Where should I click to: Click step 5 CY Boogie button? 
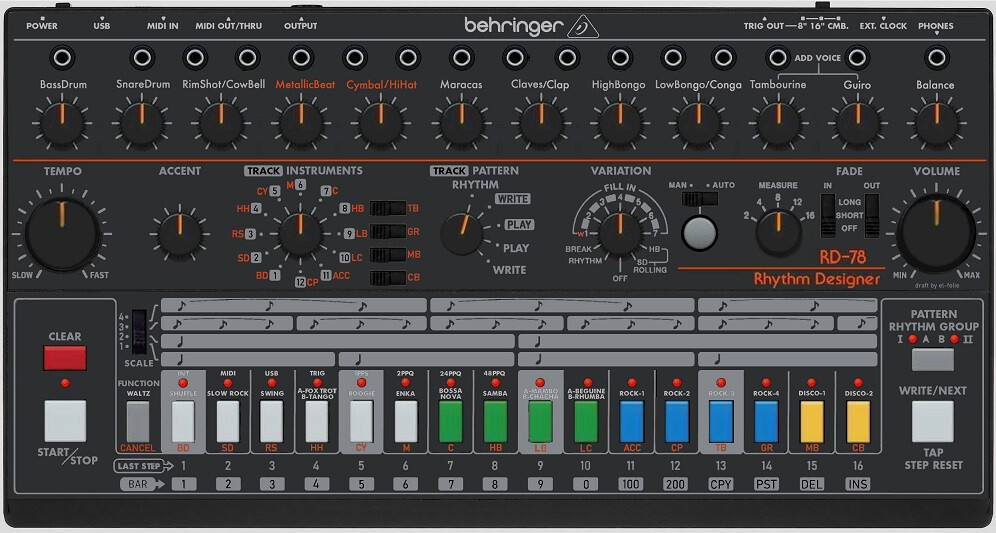point(361,421)
